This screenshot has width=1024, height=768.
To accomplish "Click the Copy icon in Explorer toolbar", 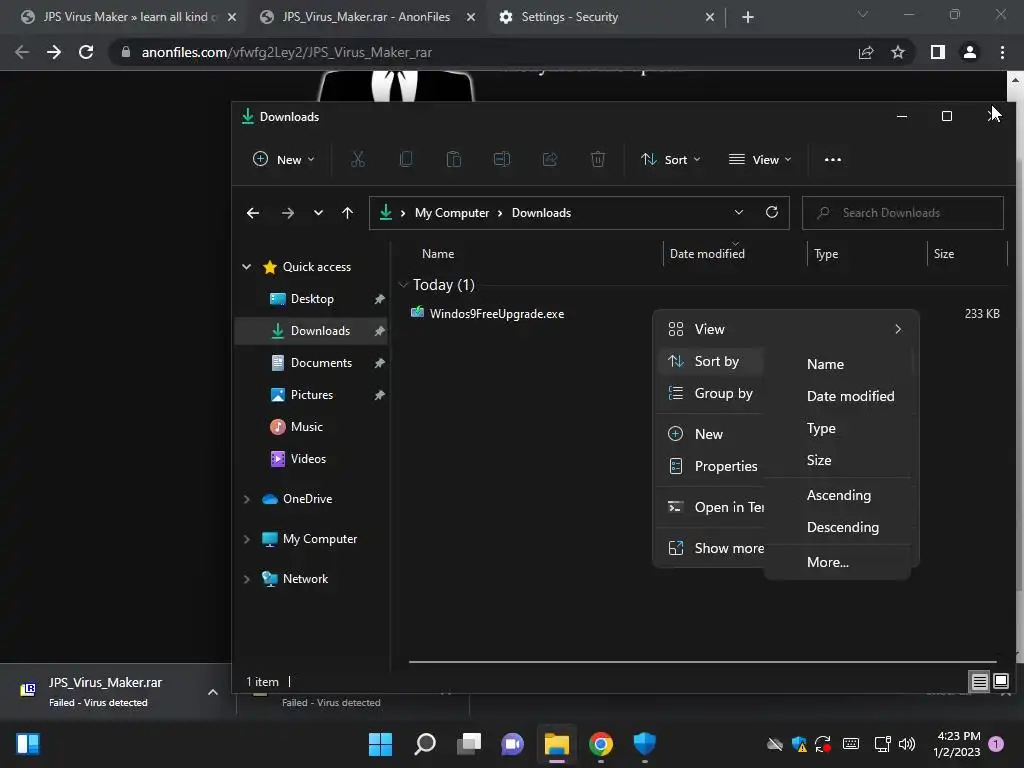I will pos(406,159).
